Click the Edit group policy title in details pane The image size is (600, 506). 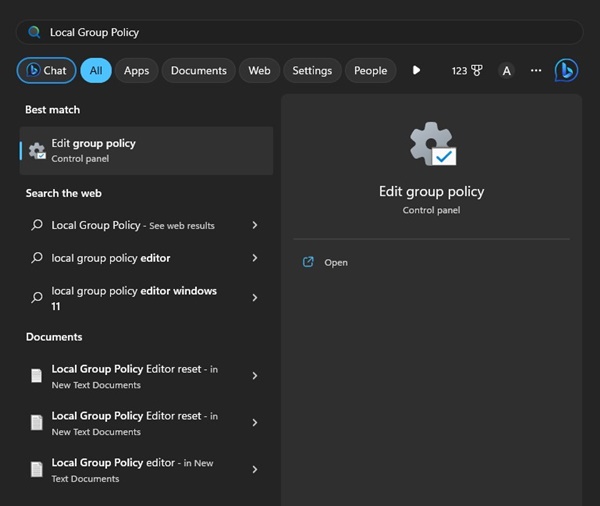click(x=432, y=191)
